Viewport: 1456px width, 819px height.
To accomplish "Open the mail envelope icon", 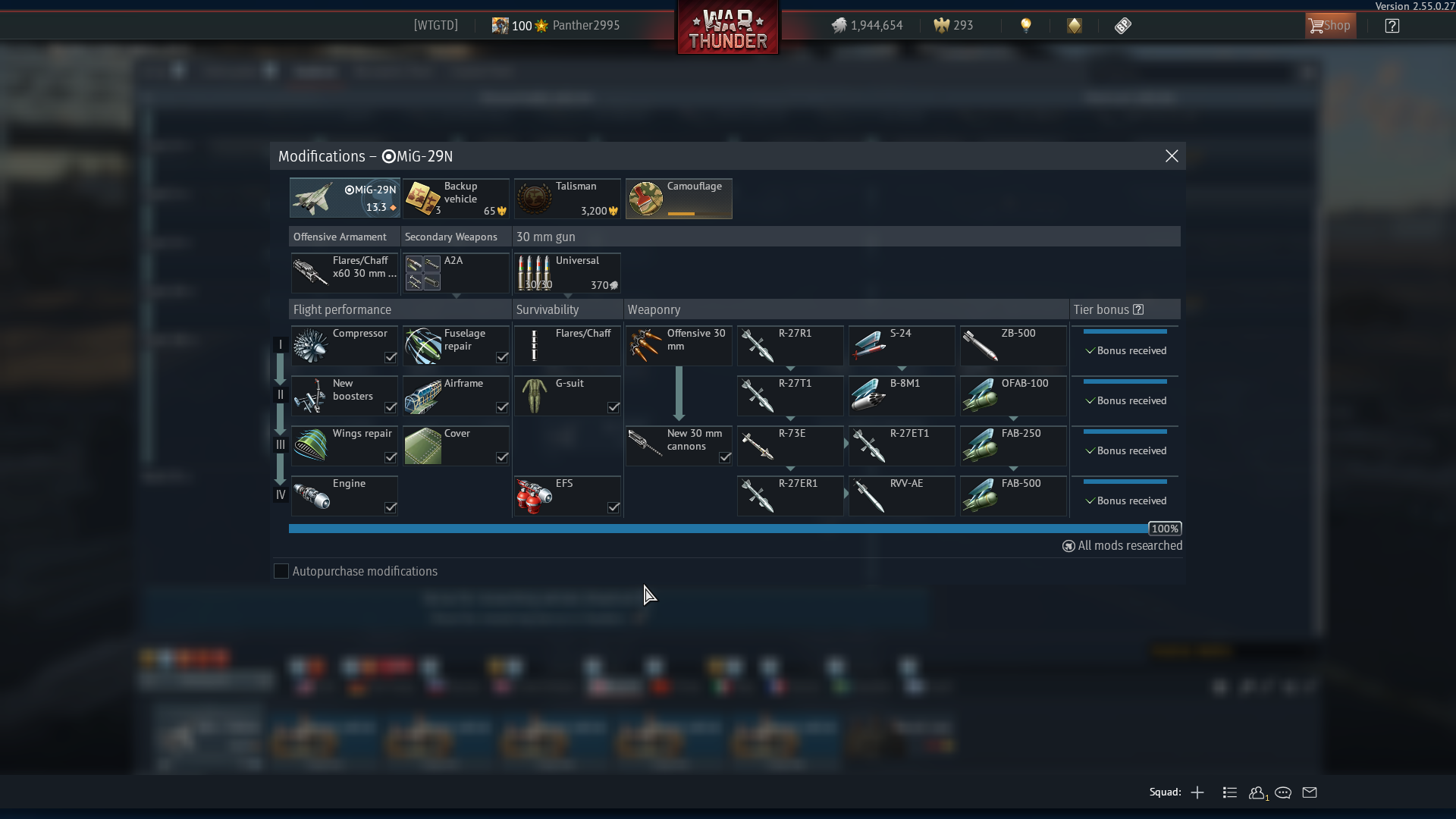I will (1310, 792).
